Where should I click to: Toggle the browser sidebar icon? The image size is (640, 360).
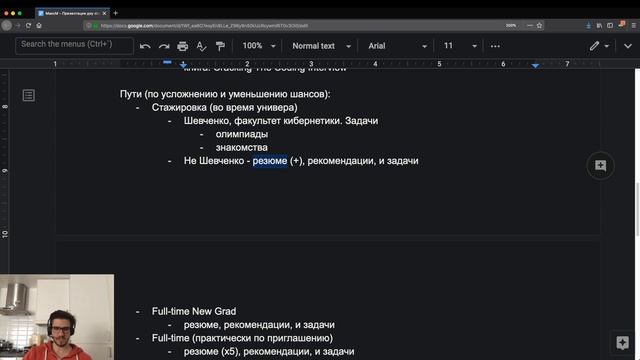point(610,25)
